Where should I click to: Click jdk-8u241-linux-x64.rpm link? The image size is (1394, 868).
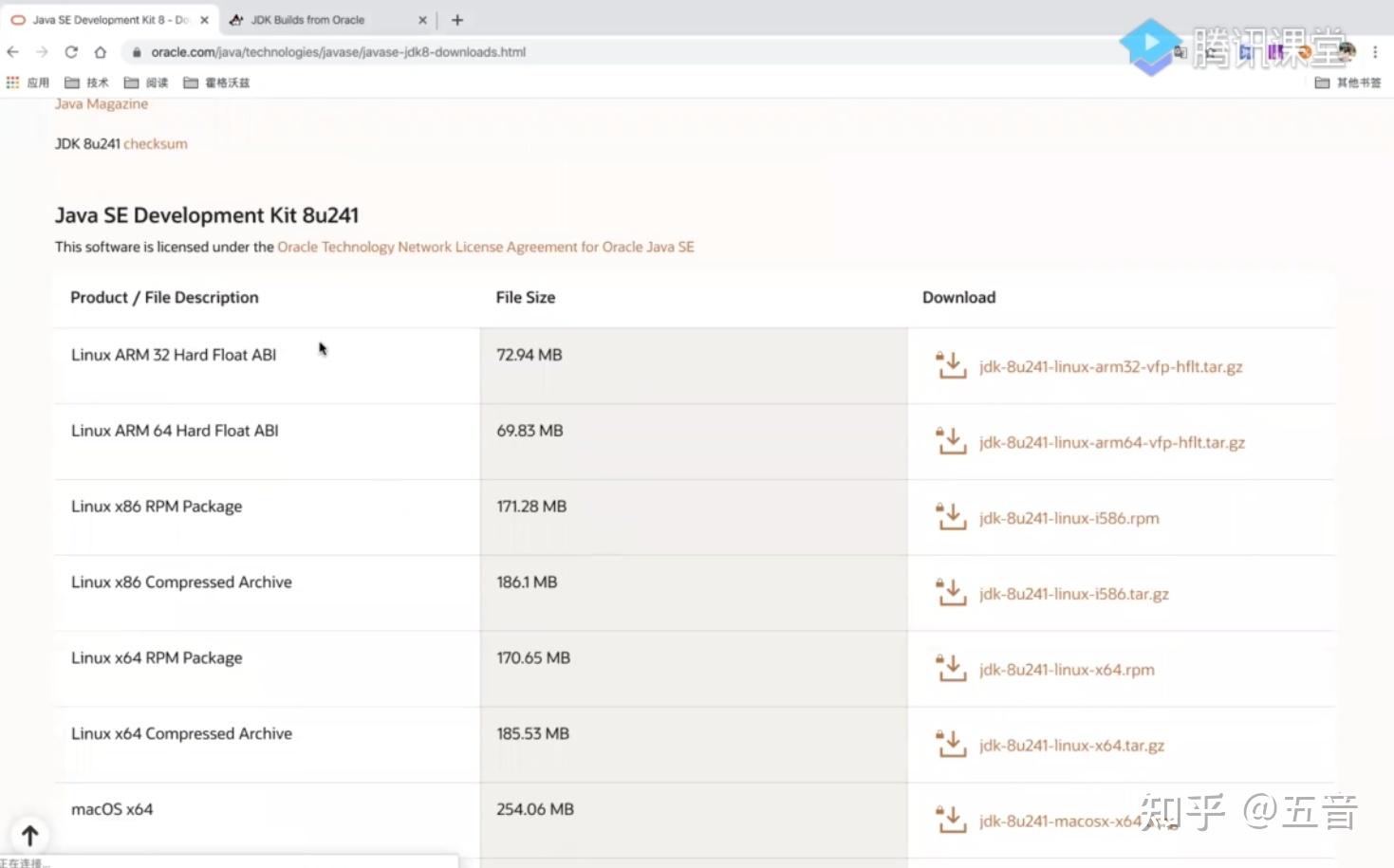1067,671
